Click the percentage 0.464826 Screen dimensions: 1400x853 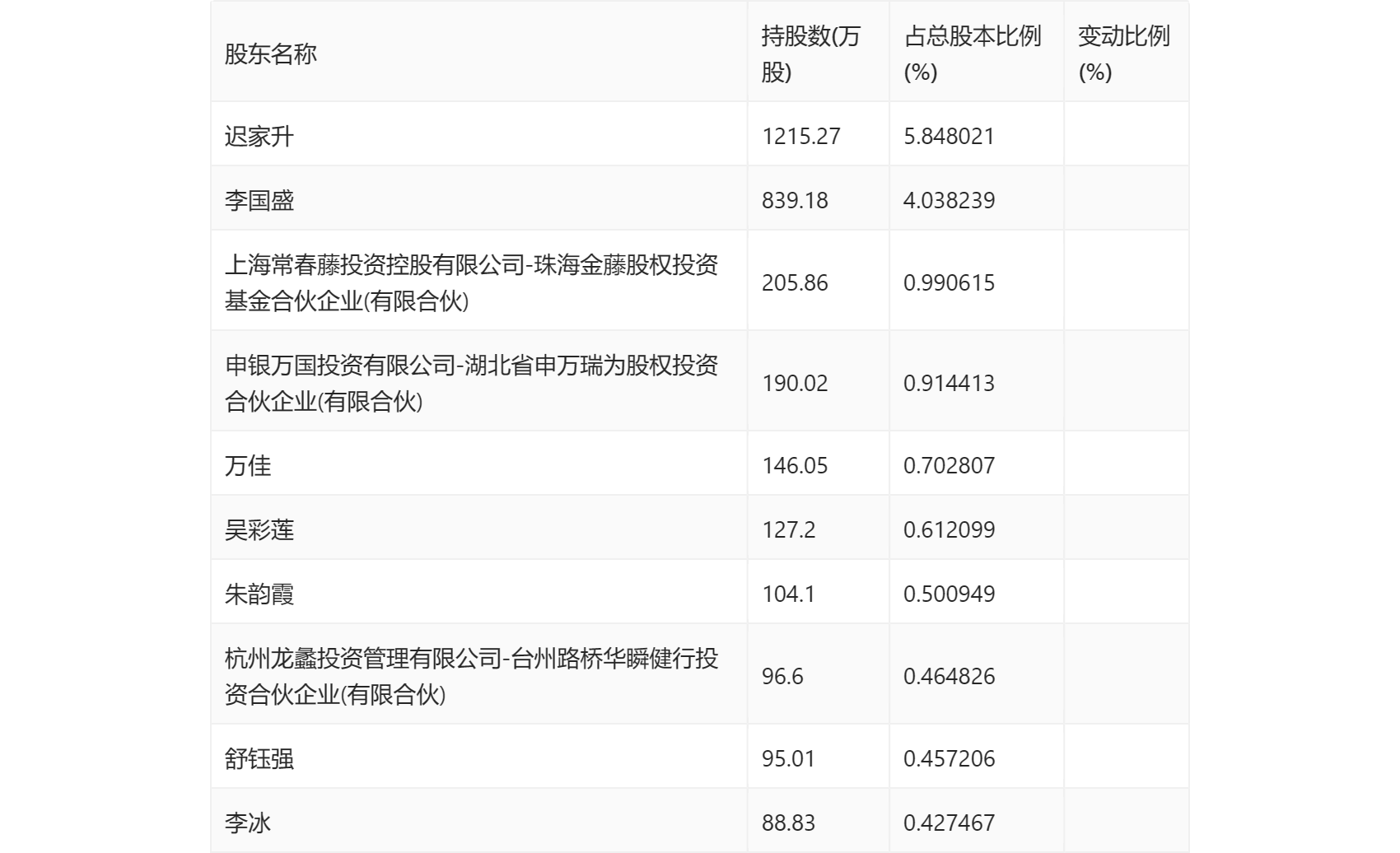pyautogui.click(x=950, y=676)
